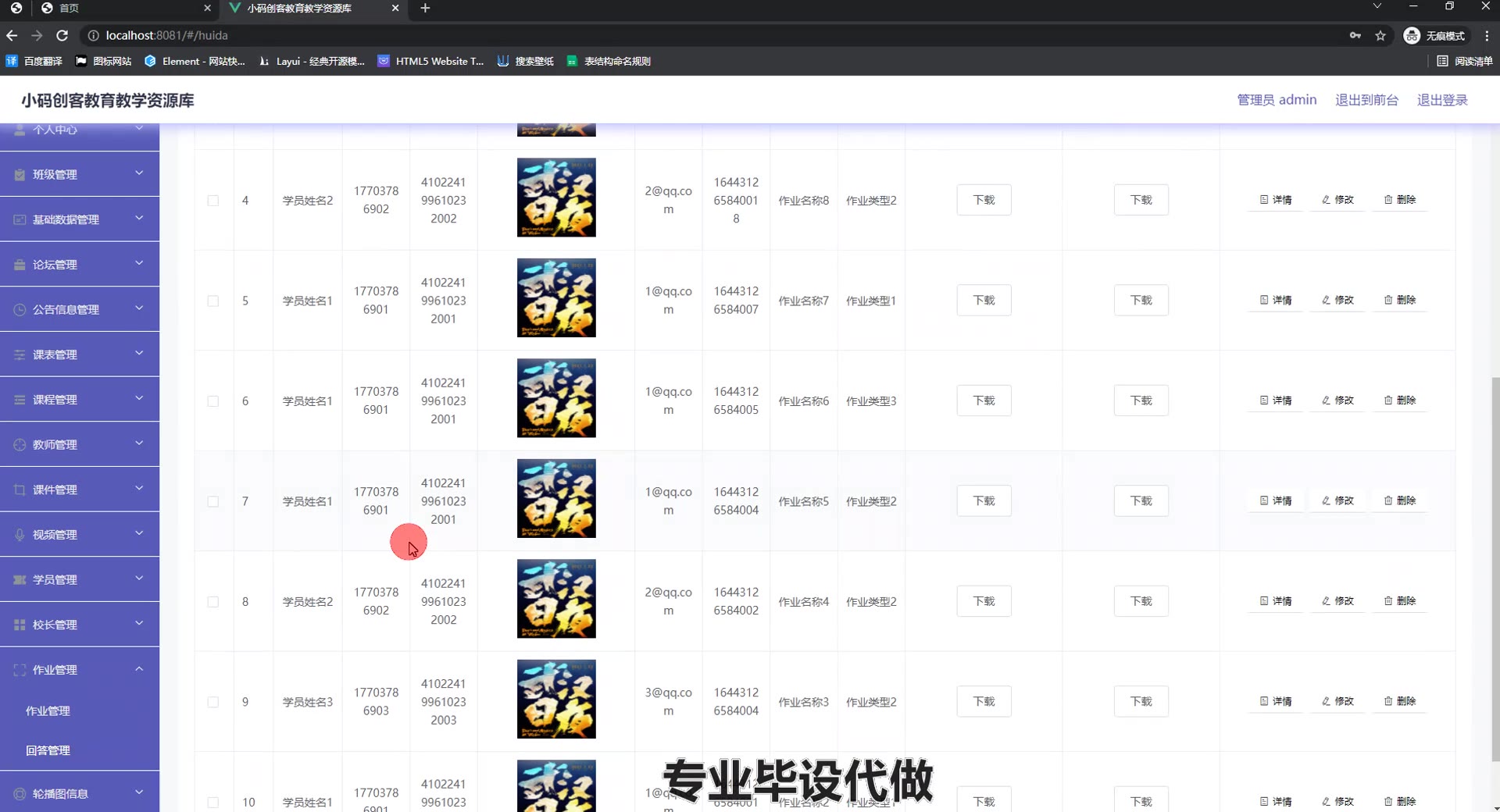Image resolution: width=1500 pixels, height=812 pixels.
Task: Click the 退出登录 link
Action: click(1442, 100)
